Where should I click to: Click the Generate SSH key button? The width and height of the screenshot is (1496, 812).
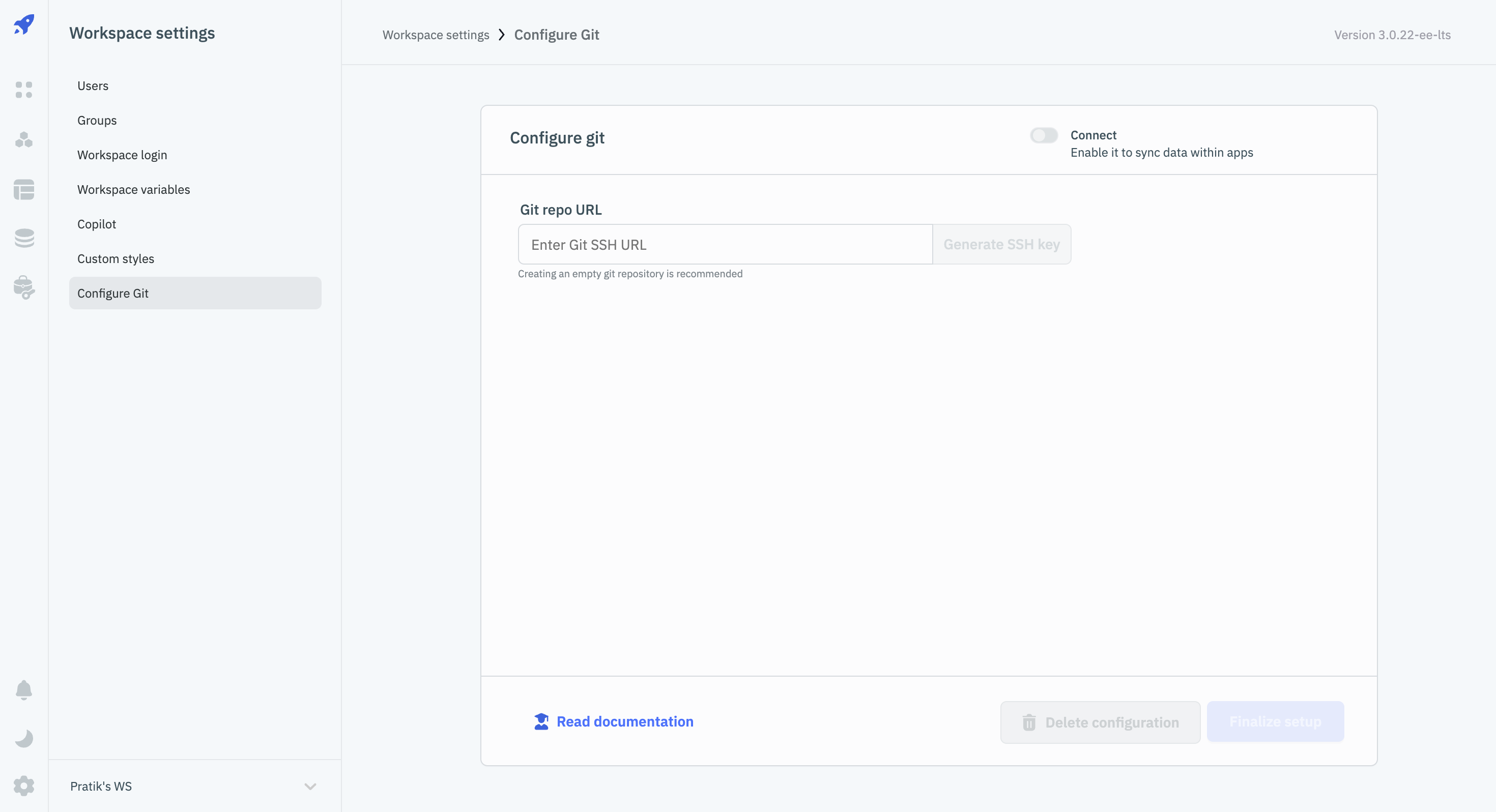coord(1001,244)
